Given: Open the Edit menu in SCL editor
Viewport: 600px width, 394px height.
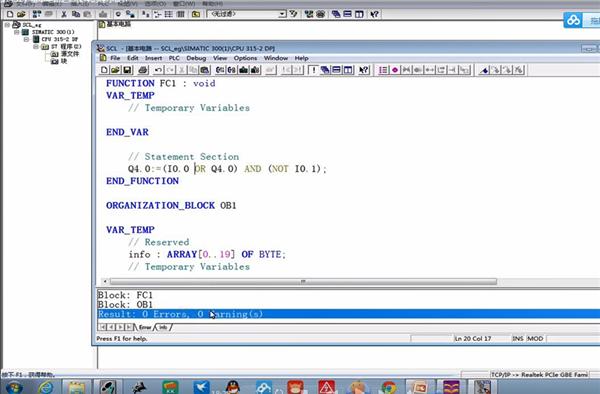Looking at the screenshot, I should (x=132, y=58).
